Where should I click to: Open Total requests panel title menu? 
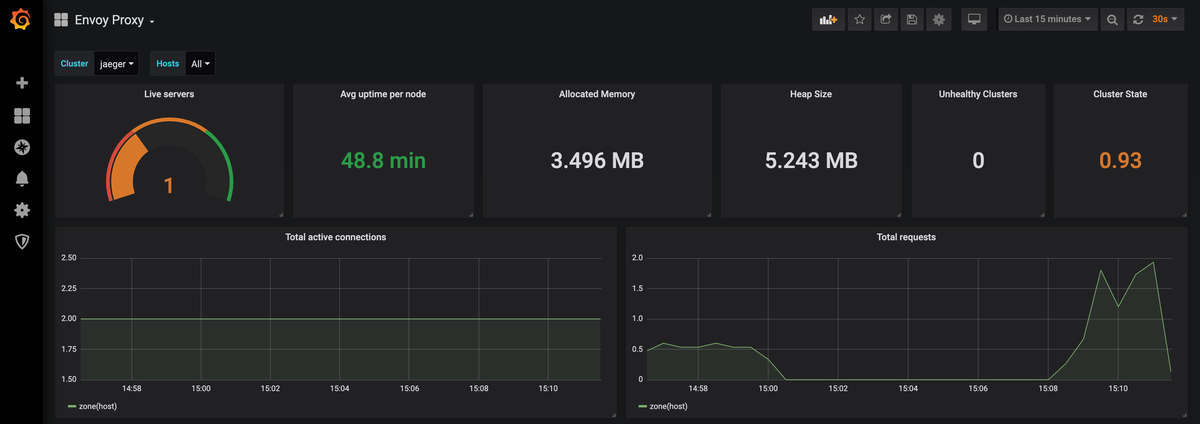pyautogui.click(x=904, y=237)
